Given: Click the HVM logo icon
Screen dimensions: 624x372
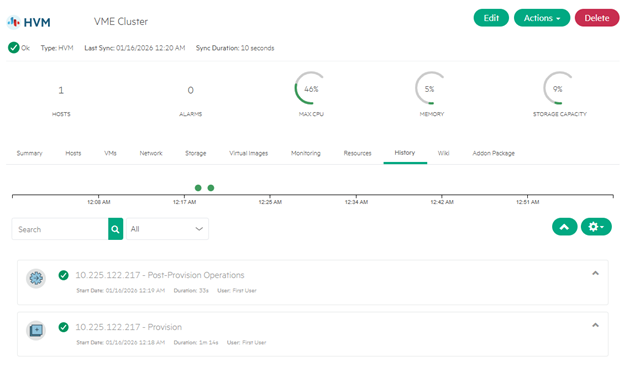Looking at the screenshot, I should (14, 22).
